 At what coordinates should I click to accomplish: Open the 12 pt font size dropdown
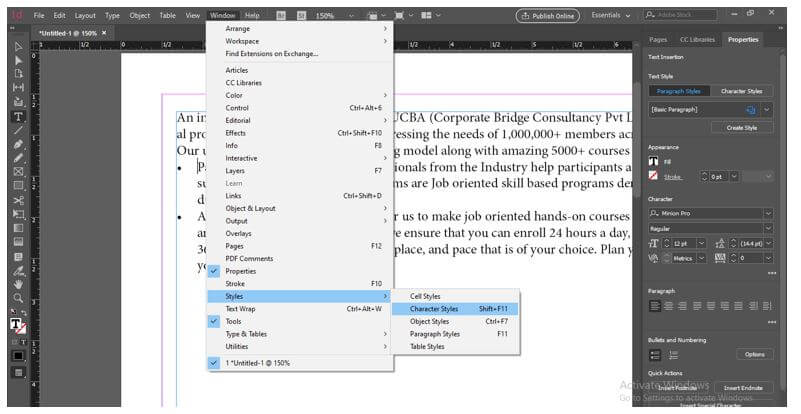click(x=701, y=243)
